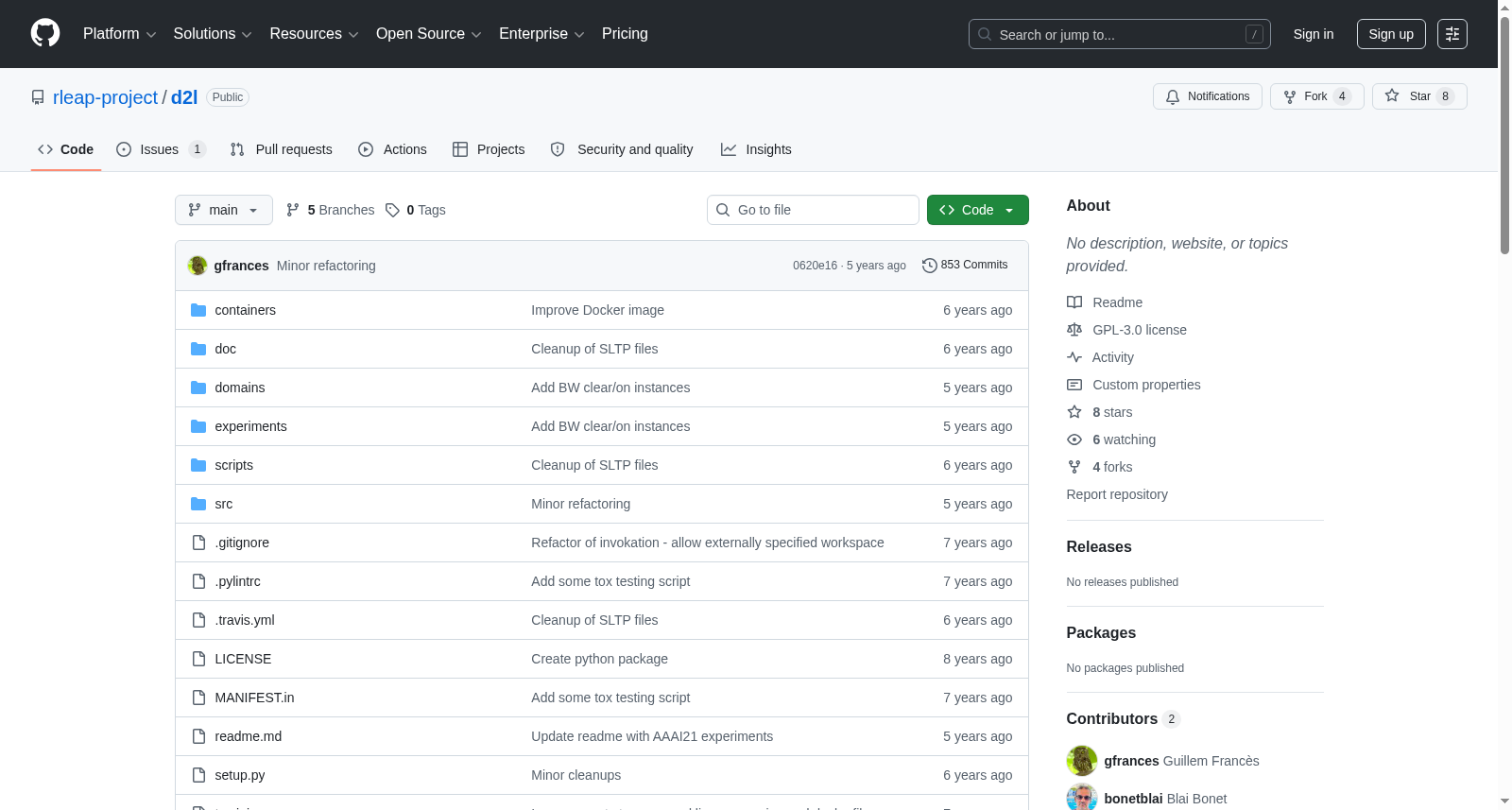This screenshot has width=1512, height=810.
Task: Click the scripts folder icon
Action: click(198, 465)
